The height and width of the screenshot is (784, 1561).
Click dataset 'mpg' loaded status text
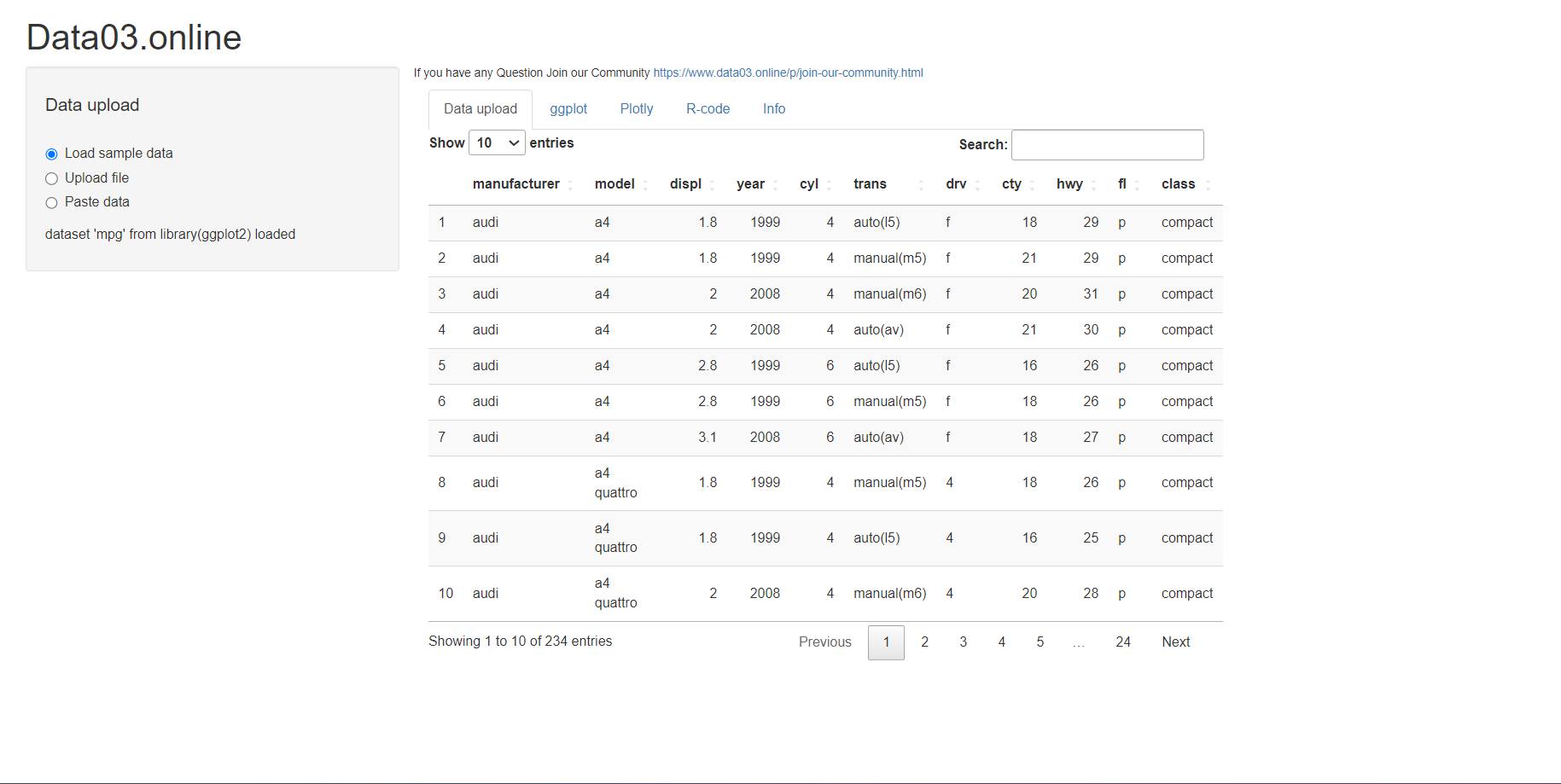170,235
